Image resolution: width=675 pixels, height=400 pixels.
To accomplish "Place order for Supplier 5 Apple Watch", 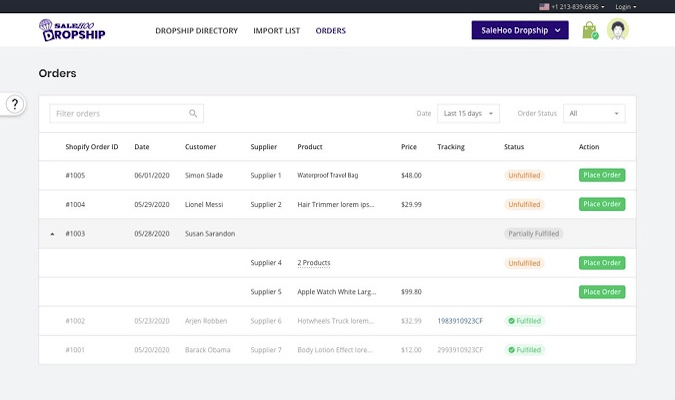I will point(601,292).
